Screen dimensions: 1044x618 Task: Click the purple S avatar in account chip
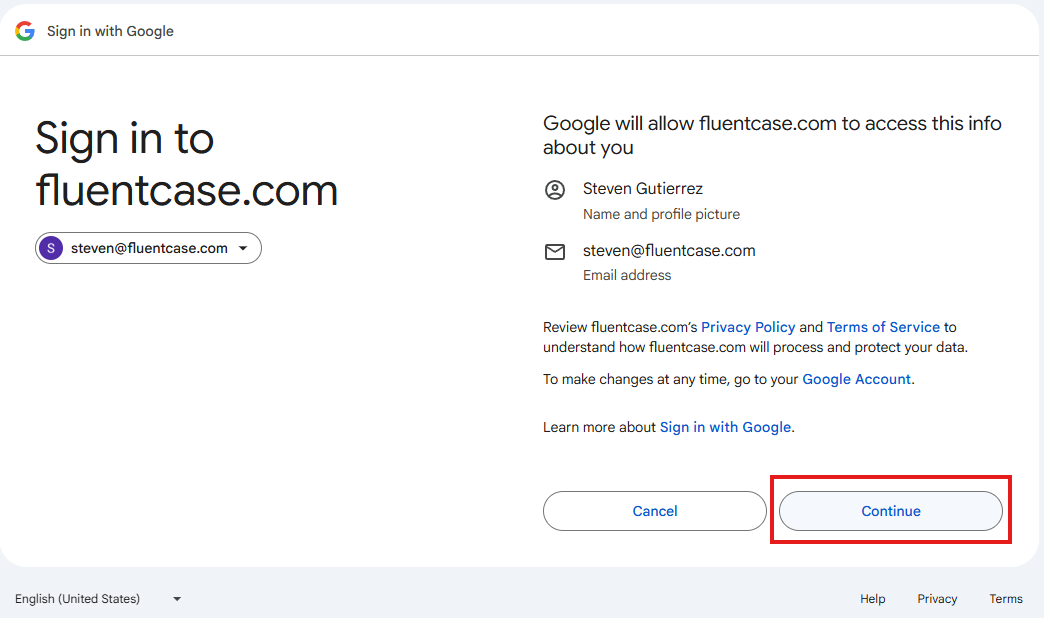pyautogui.click(x=51, y=248)
